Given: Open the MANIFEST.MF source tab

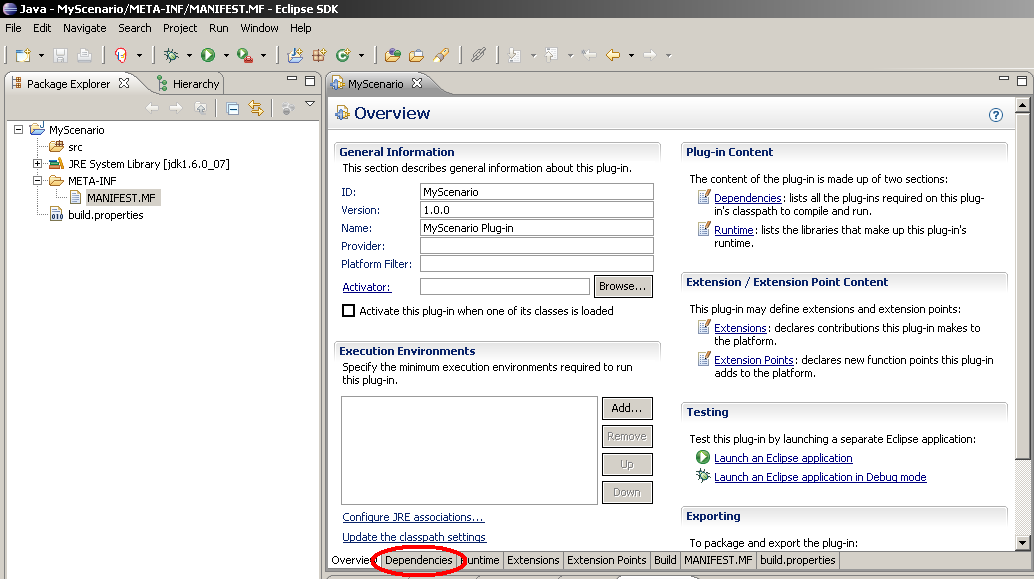Looking at the screenshot, I should (x=717, y=560).
